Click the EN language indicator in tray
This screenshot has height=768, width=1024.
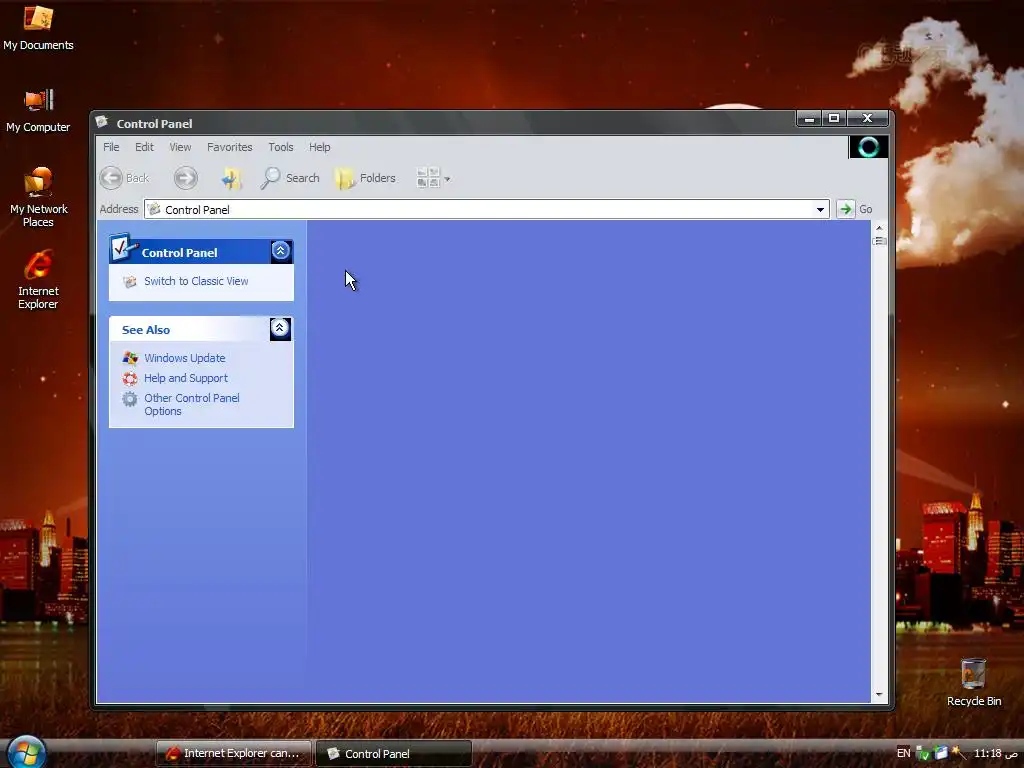click(903, 753)
